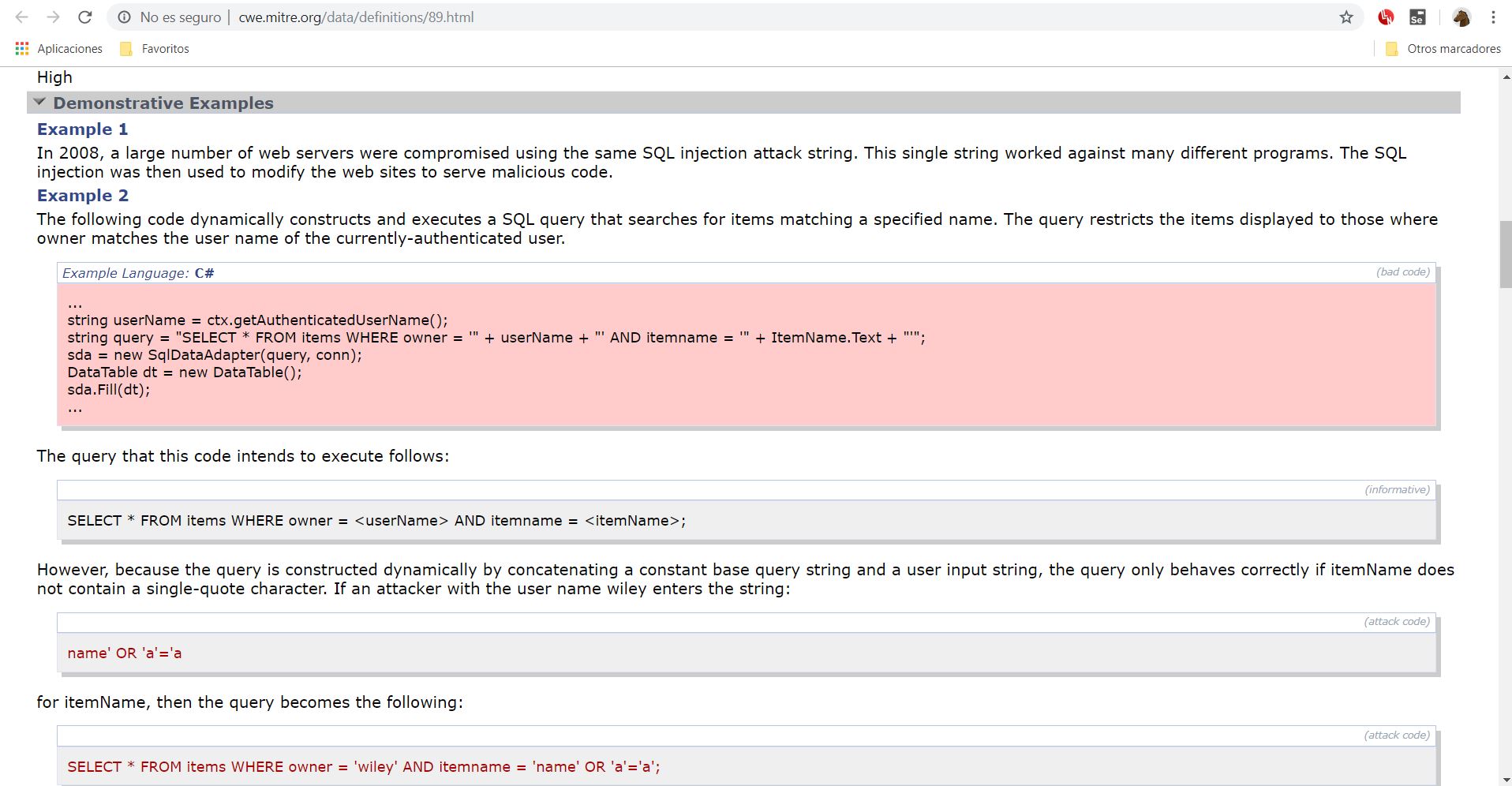The width and height of the screenshot is (1512, 786).
Task: Click the 'No es seguro' site info icon
Action: coord(124,17)
